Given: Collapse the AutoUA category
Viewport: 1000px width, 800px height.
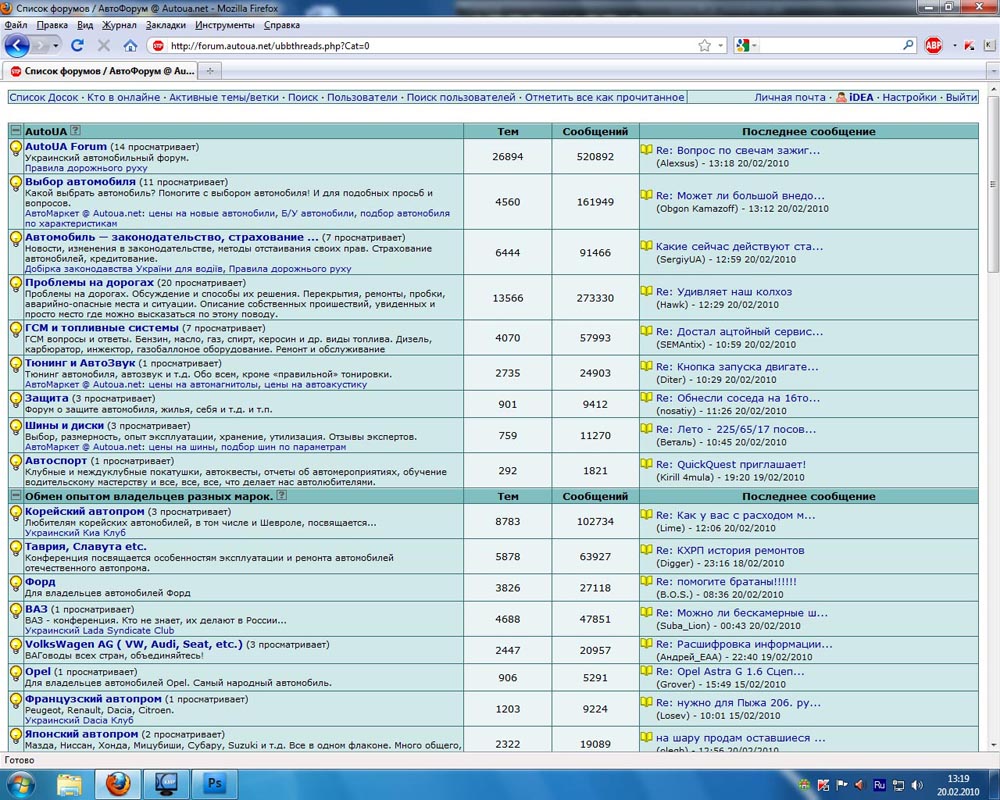Looking at the screenshot, I should 16,131.
